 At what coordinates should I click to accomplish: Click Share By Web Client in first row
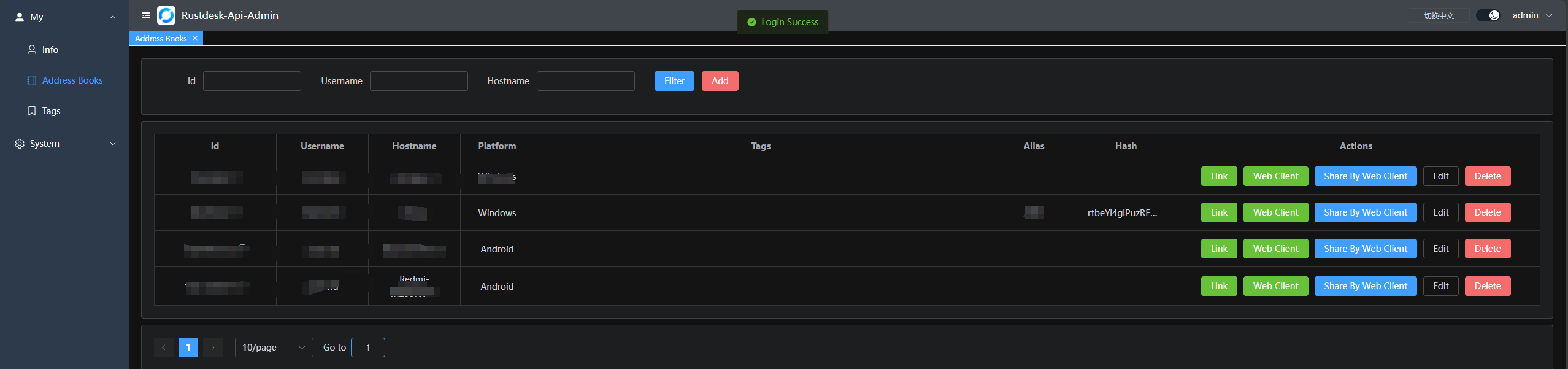[1365, 176]
